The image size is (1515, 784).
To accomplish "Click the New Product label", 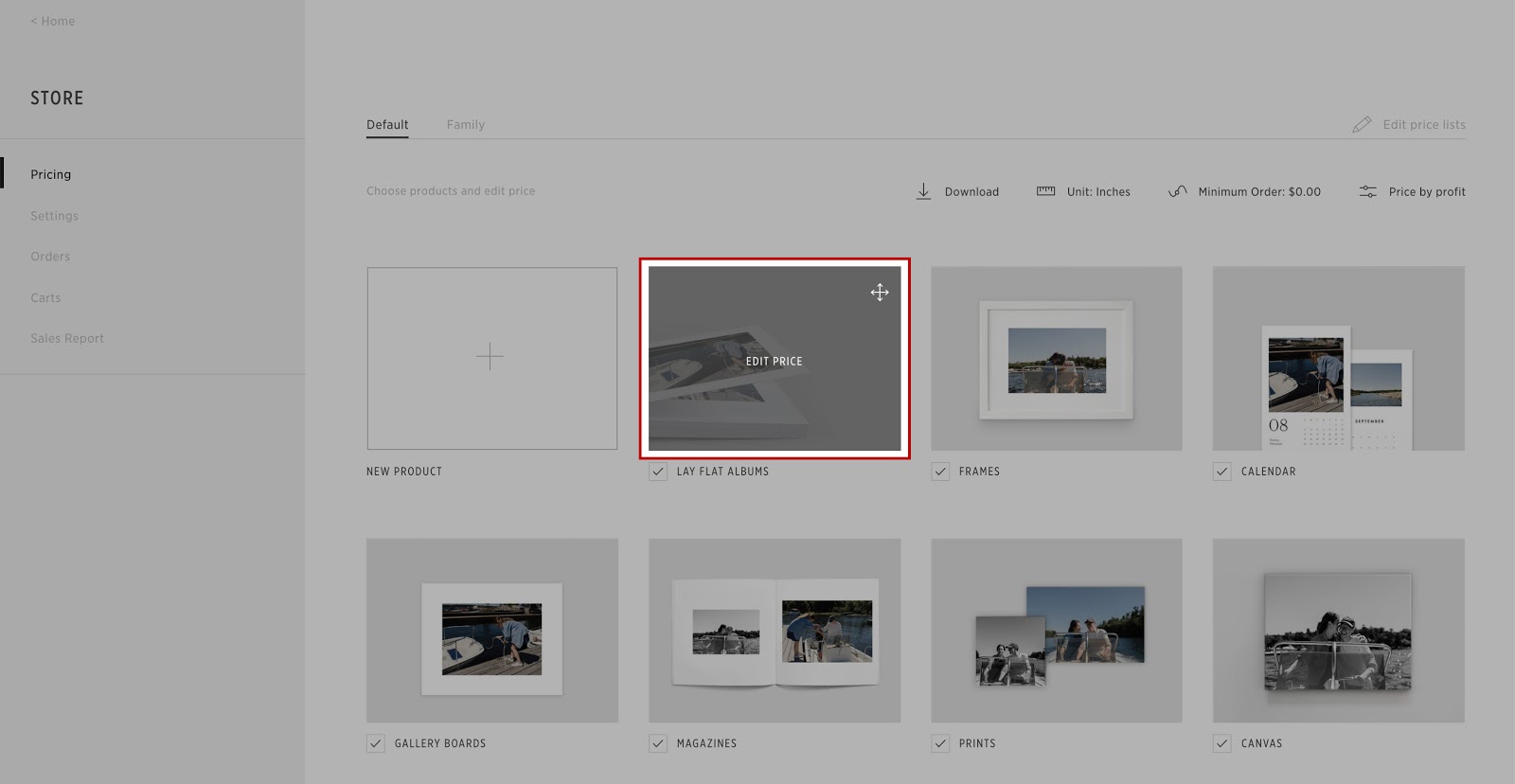I will click(404, 472).
